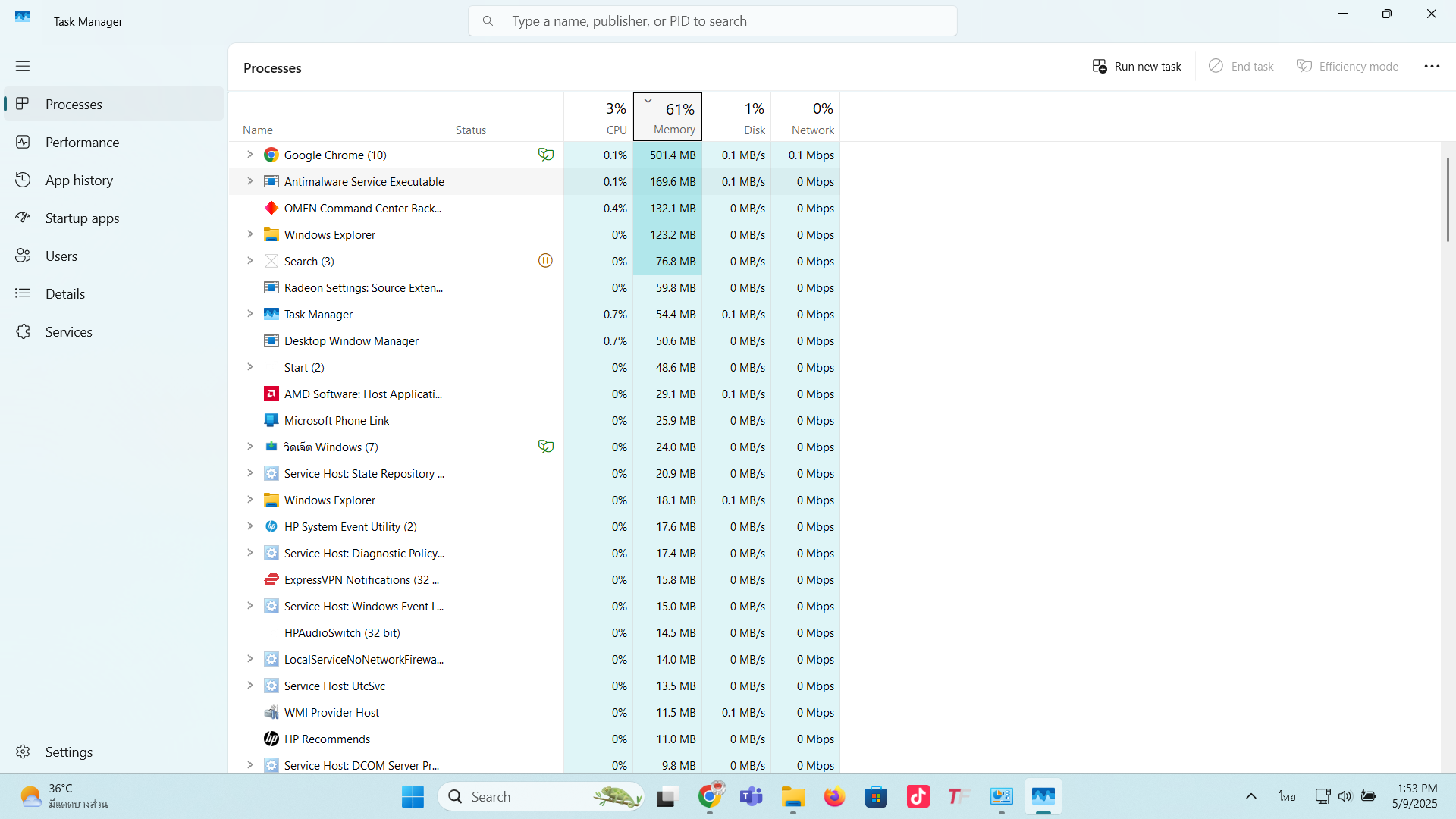Sort by Status column header
1456x819 pixels.
click(x=507, y=117)
